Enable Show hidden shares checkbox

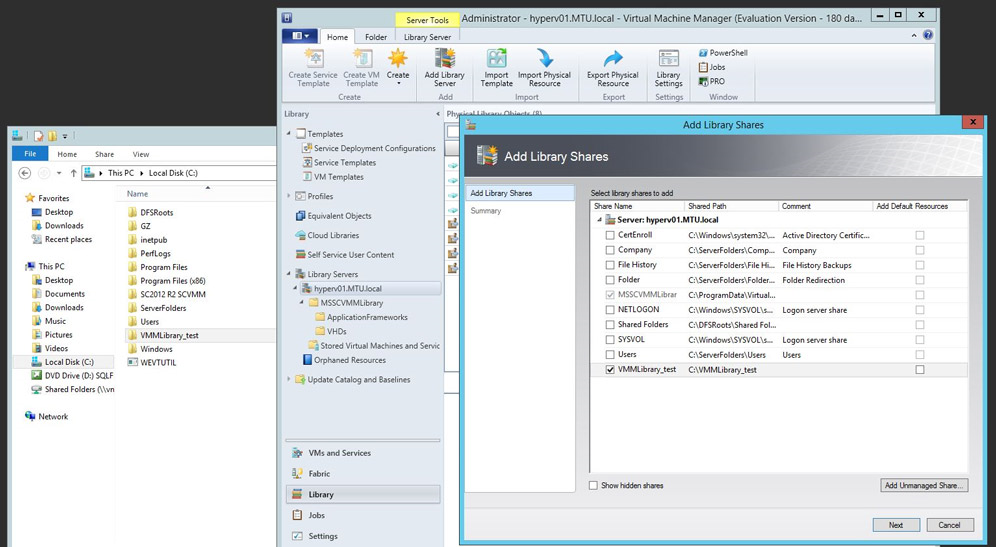pos(594,486)
